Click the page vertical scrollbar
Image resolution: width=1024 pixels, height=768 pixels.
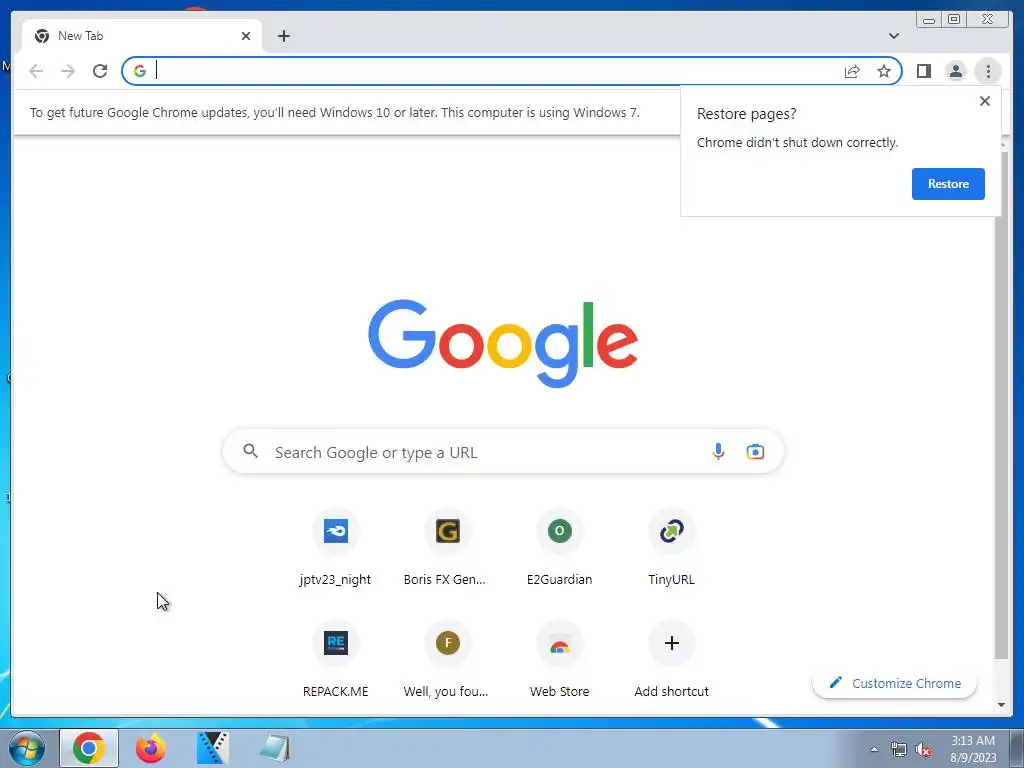point(1000,405)
